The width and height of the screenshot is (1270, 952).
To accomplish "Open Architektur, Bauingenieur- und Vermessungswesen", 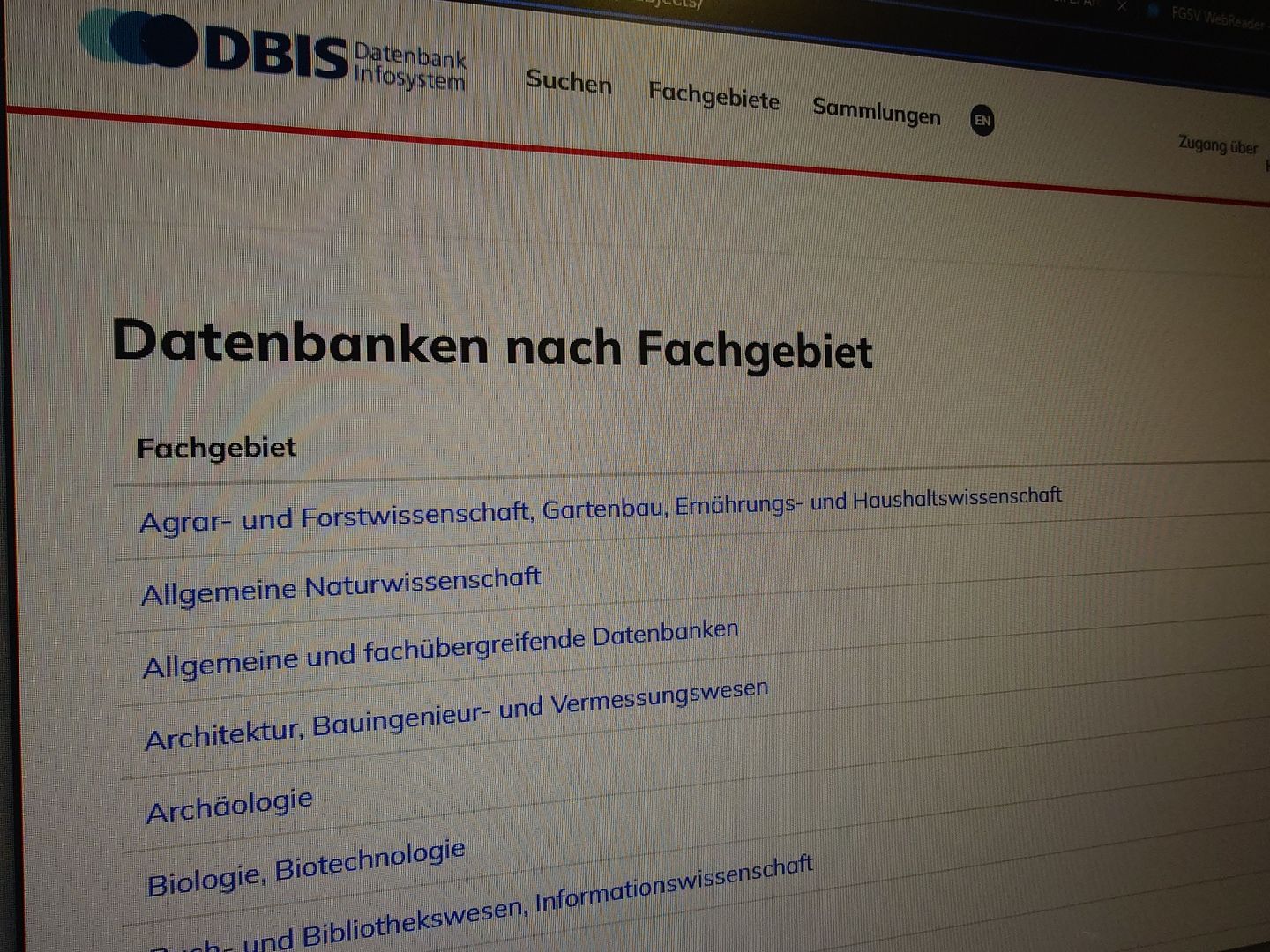I will 456,715.
